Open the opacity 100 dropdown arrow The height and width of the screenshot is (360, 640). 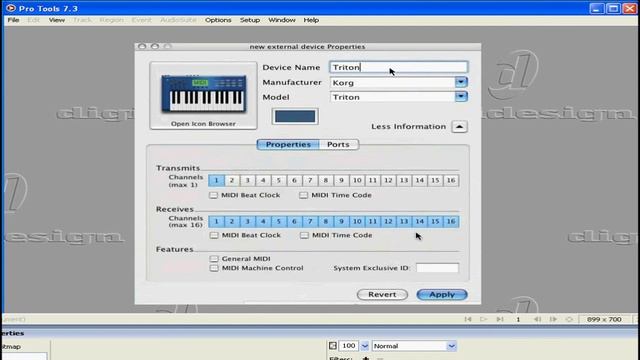pyautogui.click(x=364, y=346)
